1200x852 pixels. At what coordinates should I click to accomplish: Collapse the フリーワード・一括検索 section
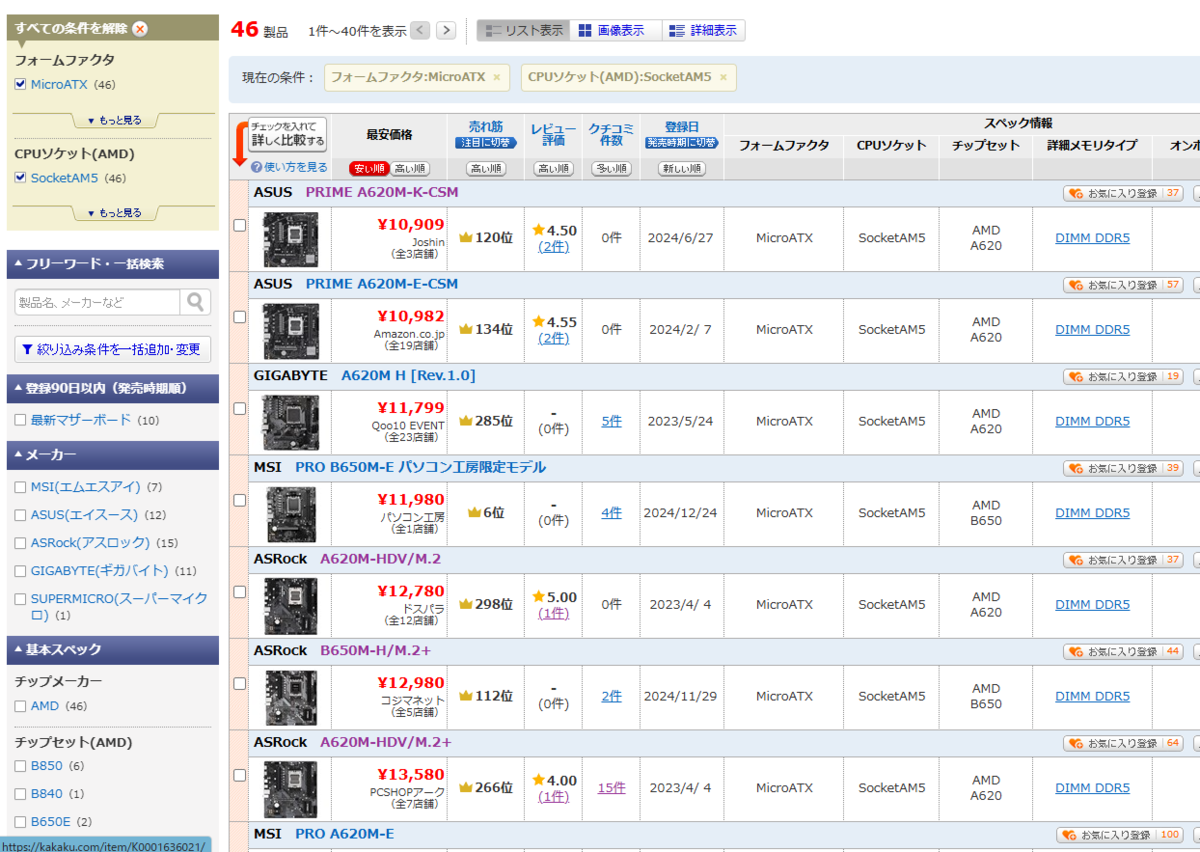(112, 264)
